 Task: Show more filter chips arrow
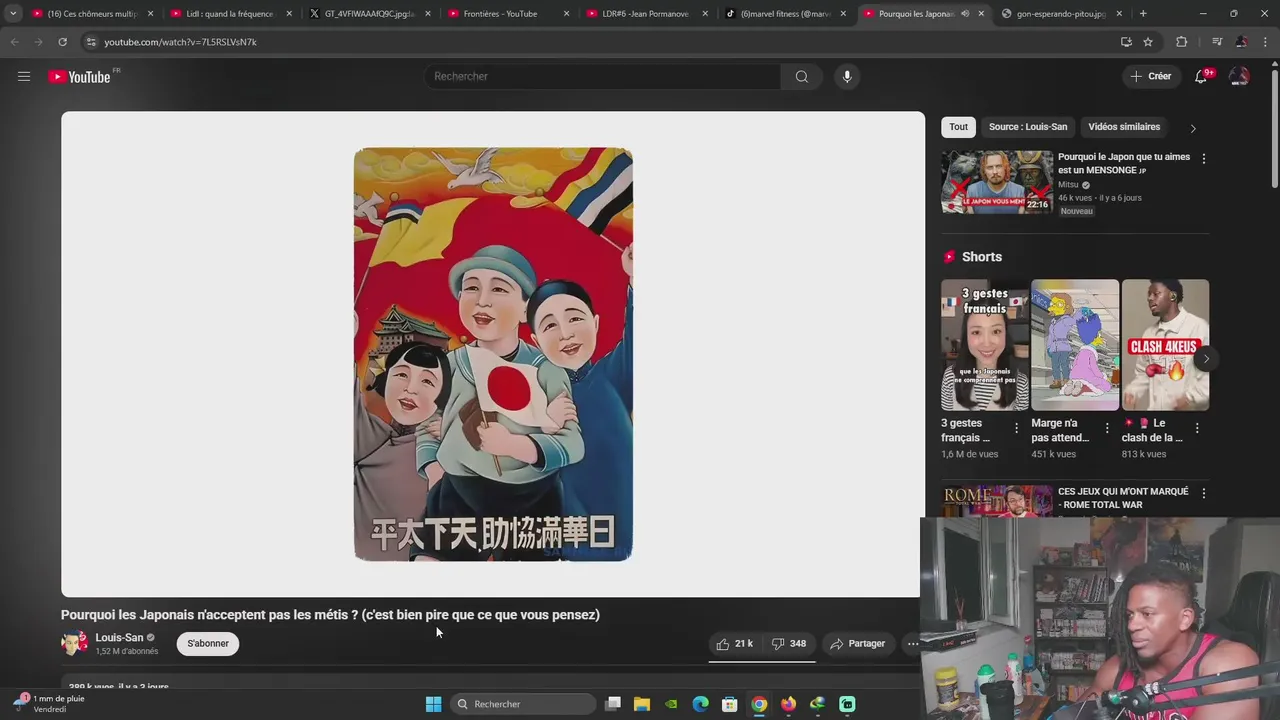click(x=1192, y=128)
